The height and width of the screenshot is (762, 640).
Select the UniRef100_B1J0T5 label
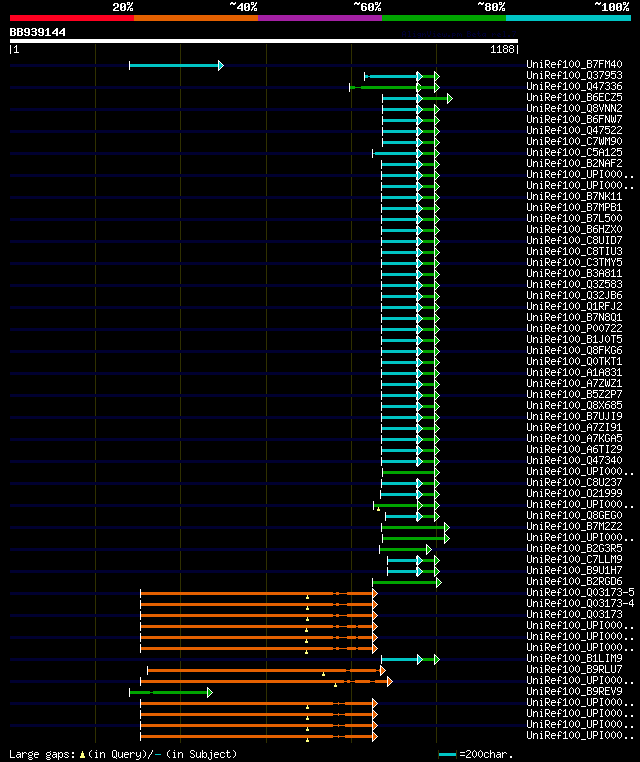click(x=574, y=339)
